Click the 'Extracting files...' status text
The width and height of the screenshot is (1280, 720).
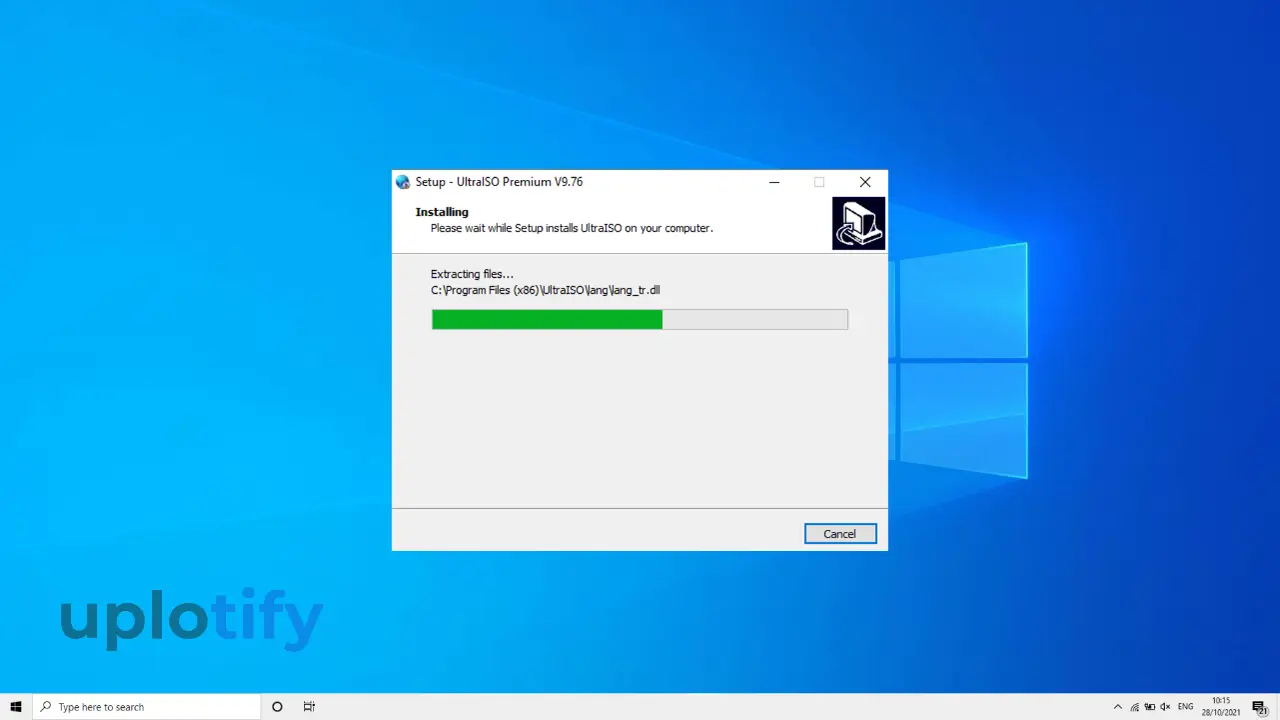point(472,274)
